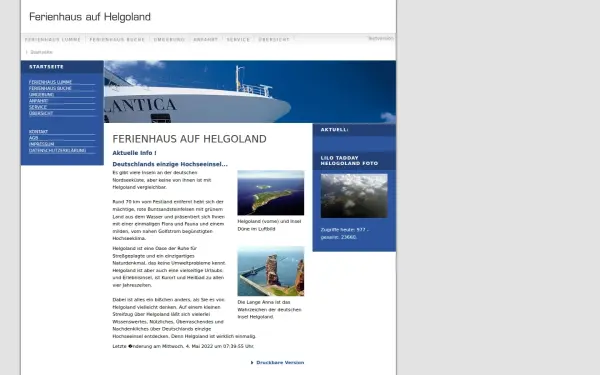Screen dimensions: 600x375
Task: Click the paragraph starting Helgoland ist eine Oase
Action: point(169,267)
